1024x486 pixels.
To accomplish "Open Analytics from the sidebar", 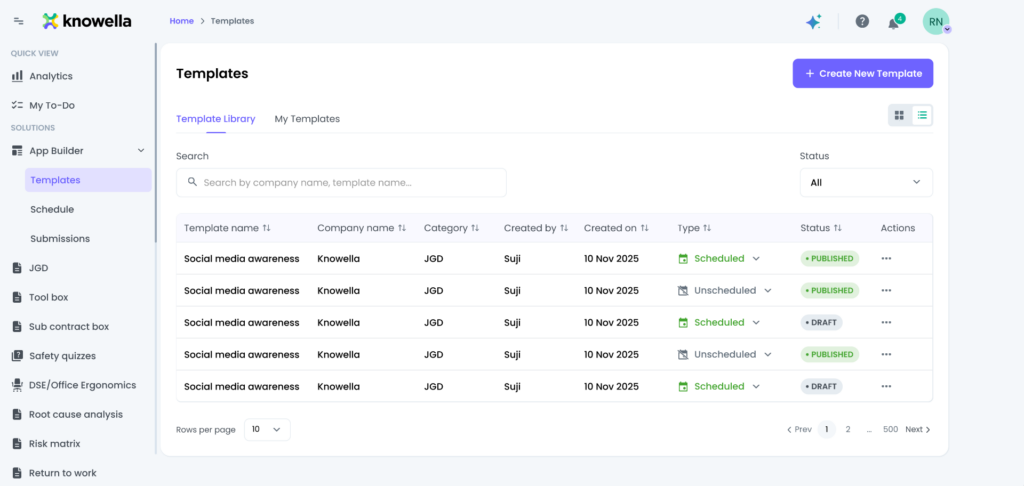I will coord(50,76).
